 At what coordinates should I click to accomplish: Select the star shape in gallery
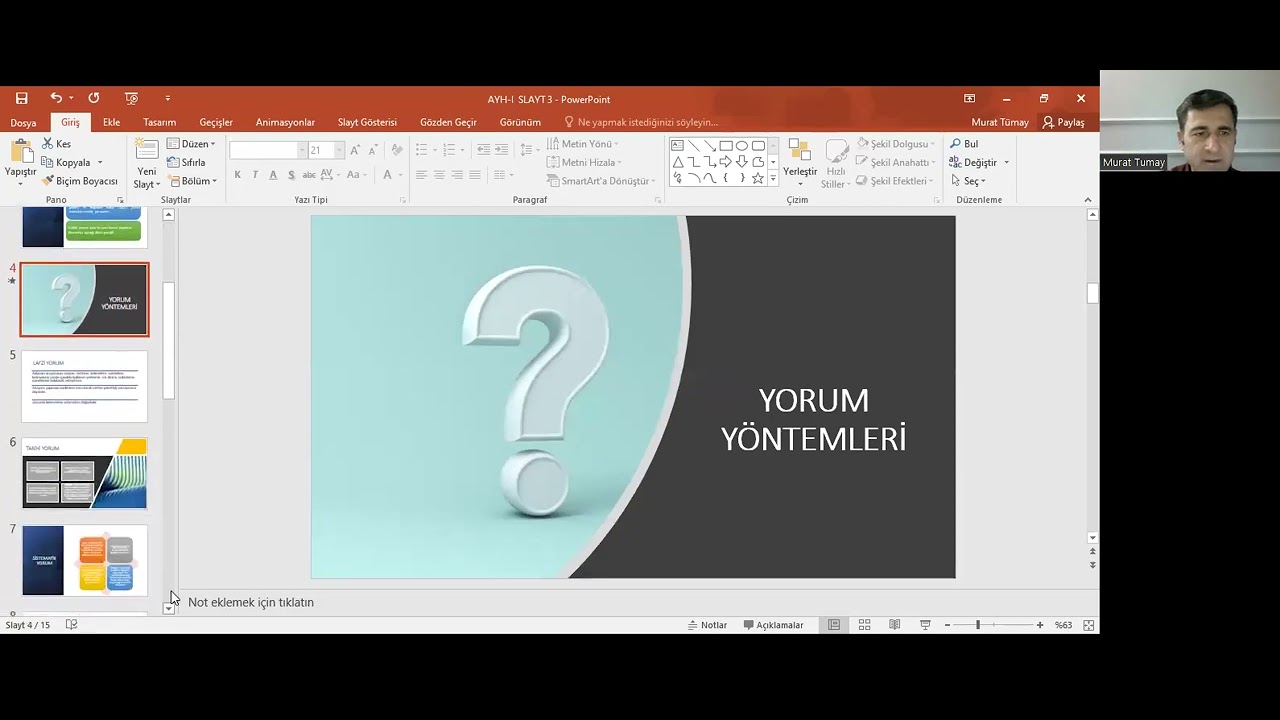point(758,178)
